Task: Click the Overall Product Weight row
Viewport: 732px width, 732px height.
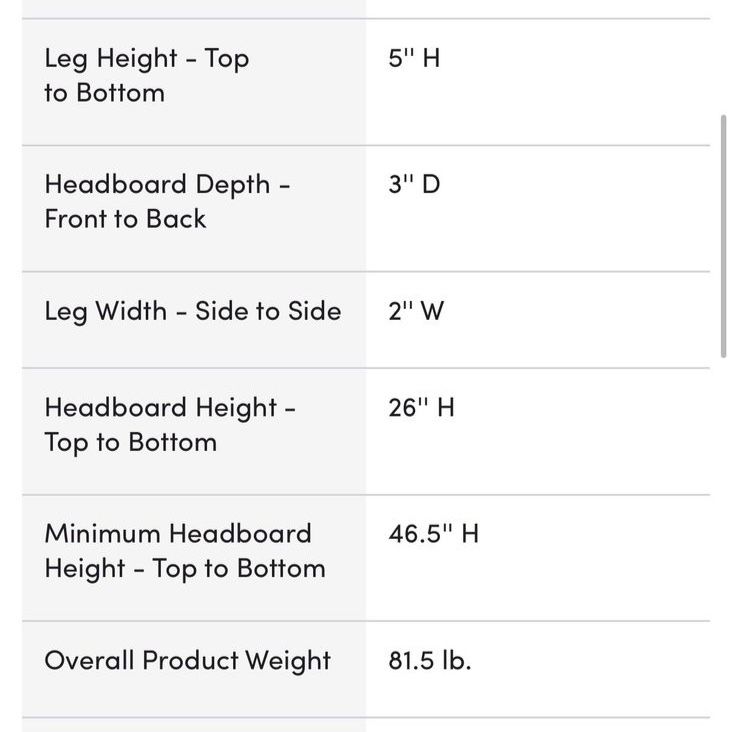Action: pyautogui.click(x=366, y=669)
